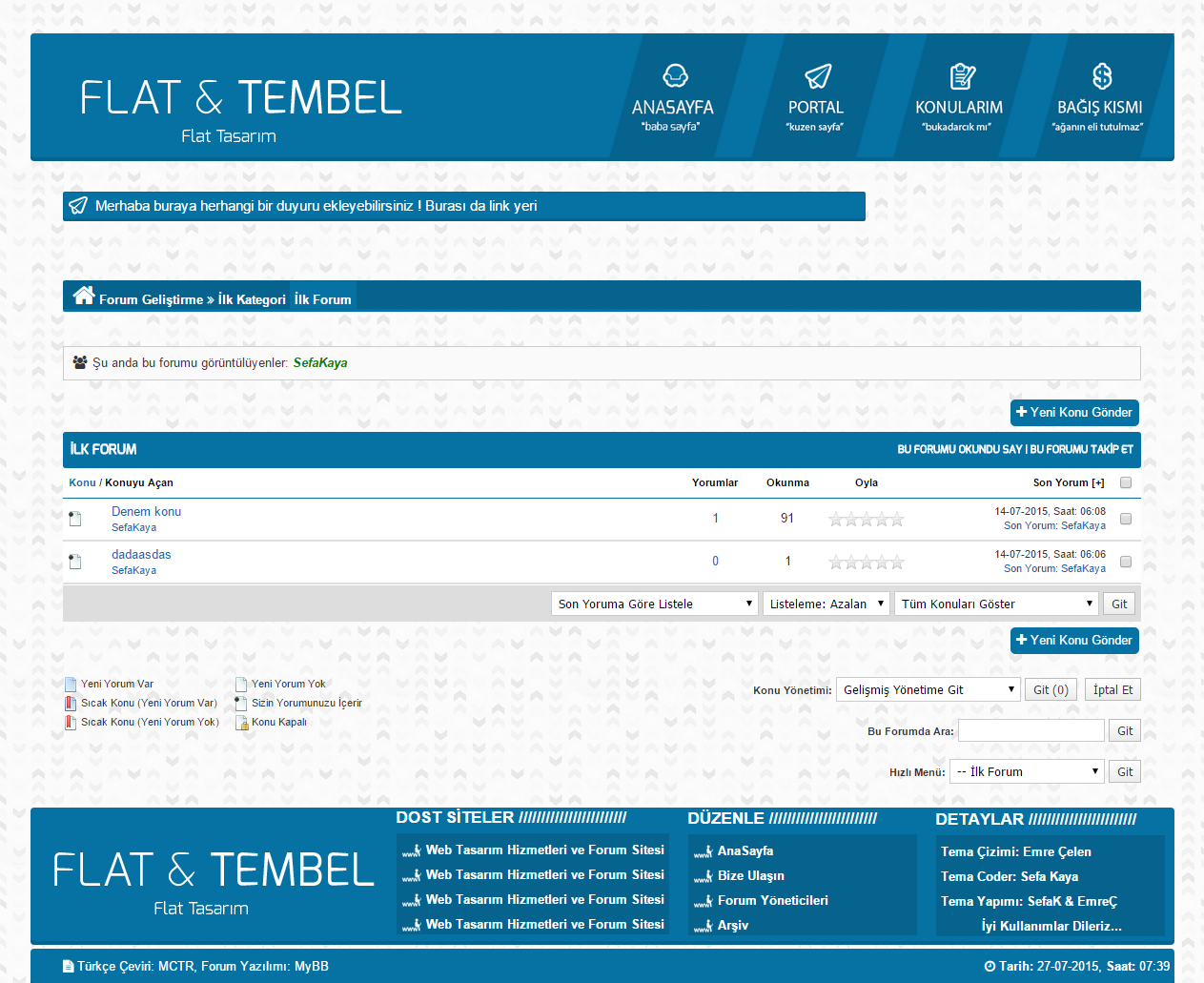Tick the select-all checkbox in the header row
1204x983 pixels.
(1126, 482)
